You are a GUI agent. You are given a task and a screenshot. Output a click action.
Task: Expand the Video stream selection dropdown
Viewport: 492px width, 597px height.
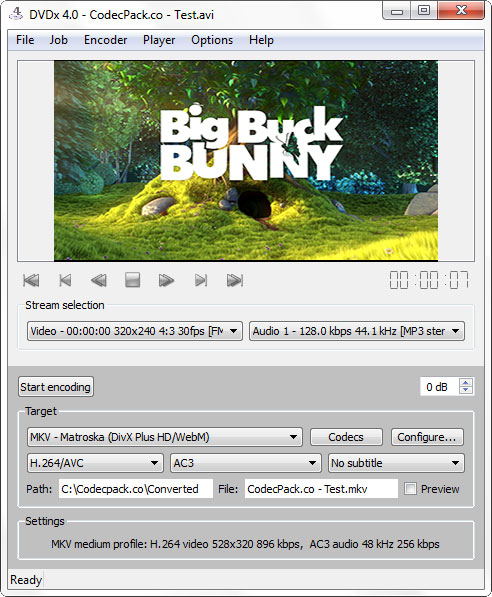(135, 331)
